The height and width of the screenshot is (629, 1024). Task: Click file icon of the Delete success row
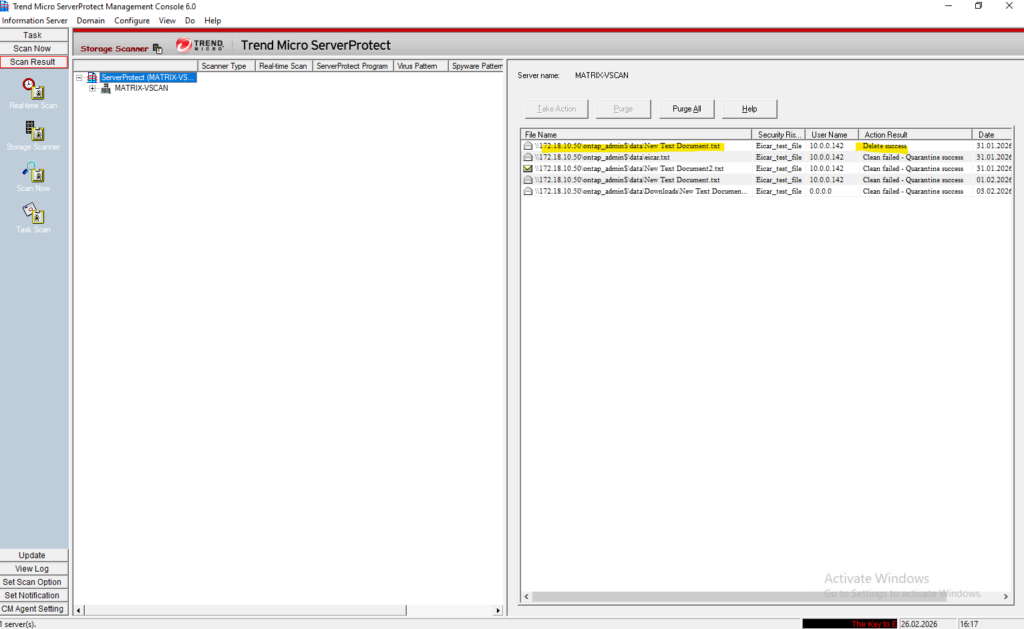tap(528, 146)
